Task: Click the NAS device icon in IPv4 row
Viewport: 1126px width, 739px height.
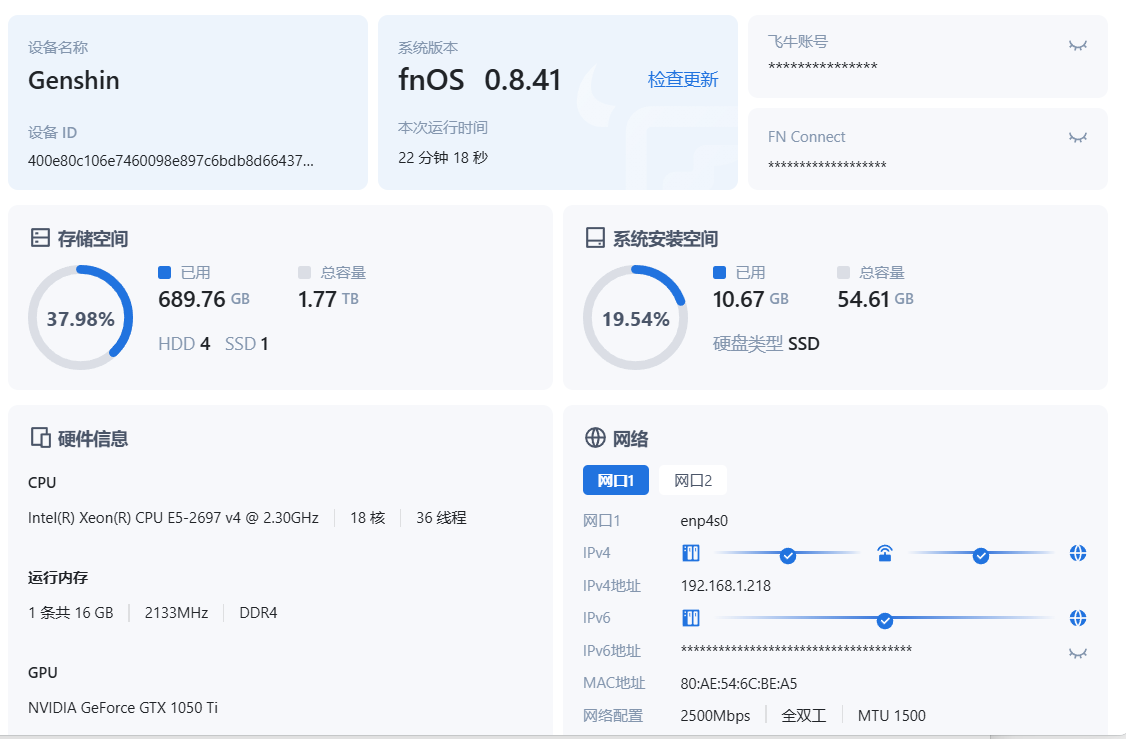Action: point(690,554)
